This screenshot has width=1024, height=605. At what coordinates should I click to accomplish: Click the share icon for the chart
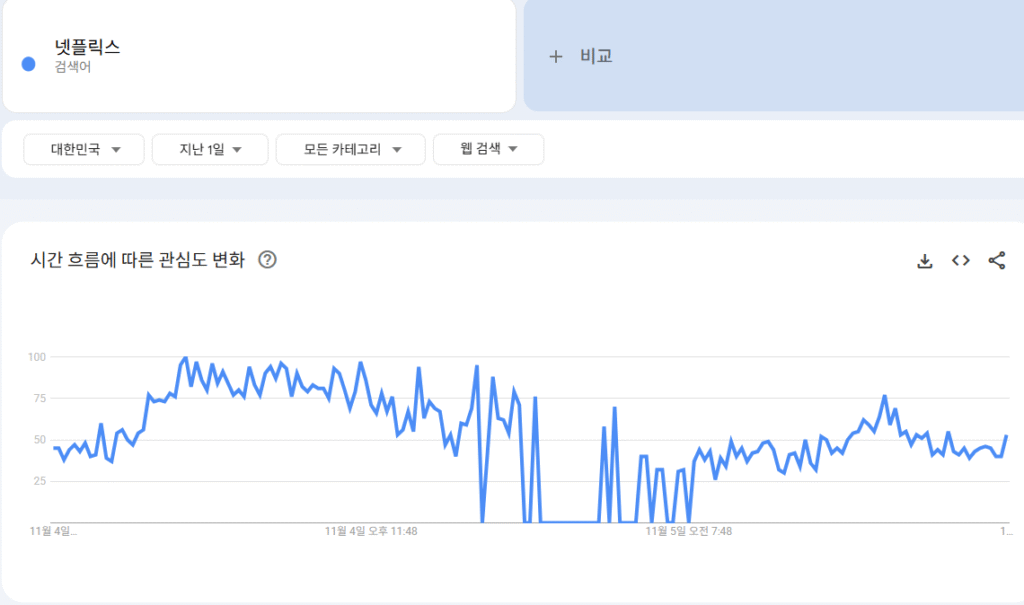pos(997,261)
